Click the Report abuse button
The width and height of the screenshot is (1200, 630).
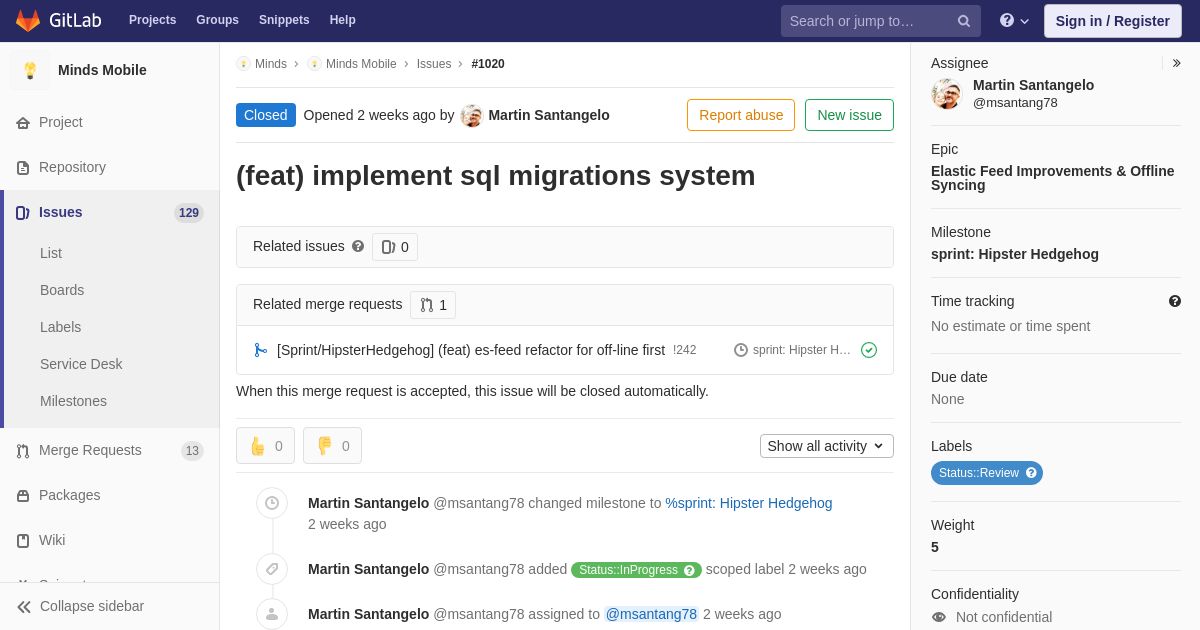pos(741,115)
